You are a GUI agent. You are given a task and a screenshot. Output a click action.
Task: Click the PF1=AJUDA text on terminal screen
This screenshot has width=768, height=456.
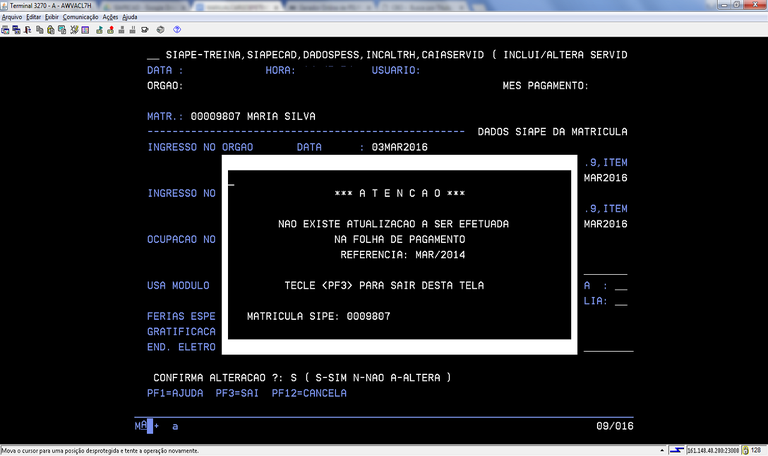pyautogui.click(x=175, y=393)
